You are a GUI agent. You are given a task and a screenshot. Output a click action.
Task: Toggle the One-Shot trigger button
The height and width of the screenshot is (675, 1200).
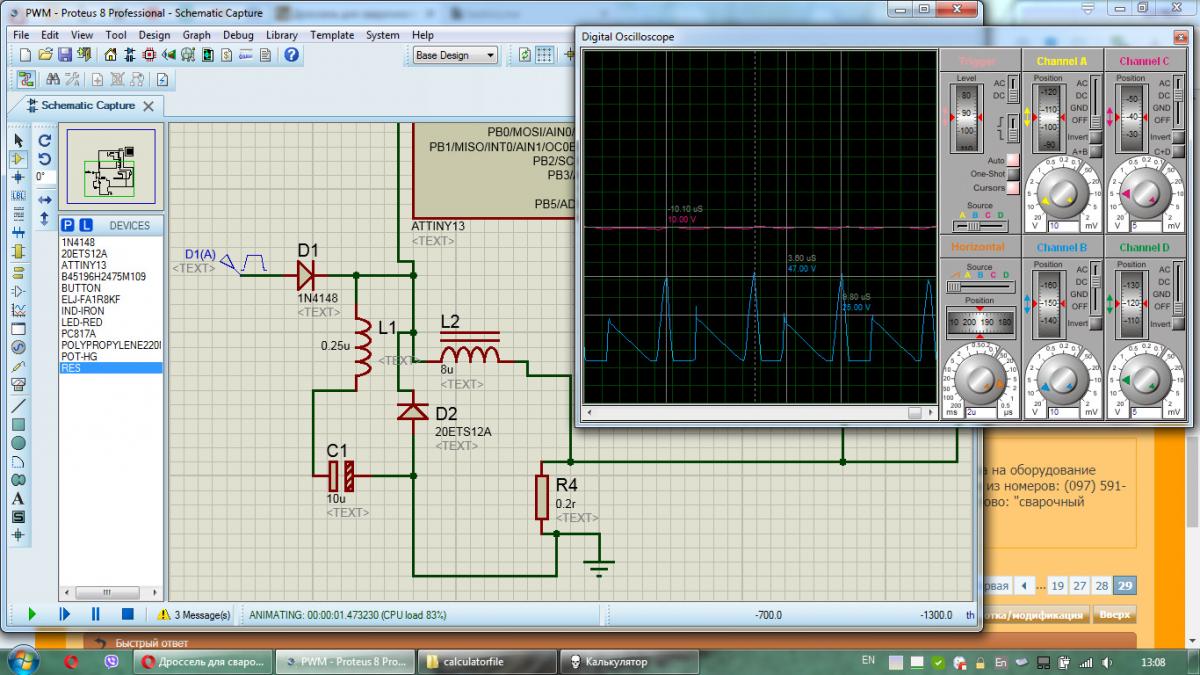[1012, 174]
